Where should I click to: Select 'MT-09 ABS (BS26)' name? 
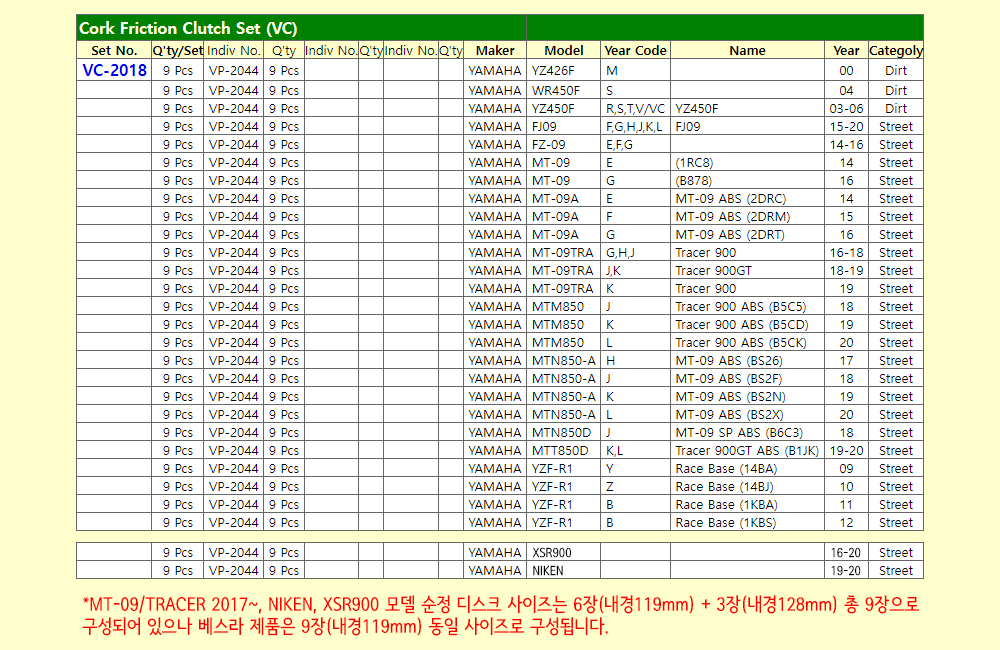point(729,360)
